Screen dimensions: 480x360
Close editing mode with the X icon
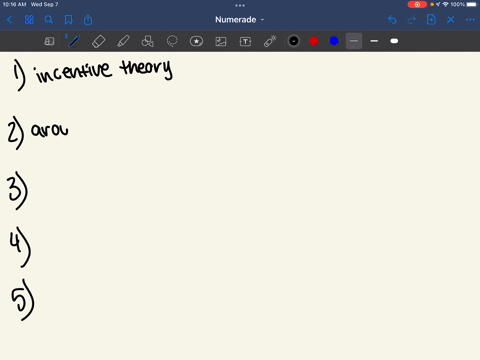click(x=451, y=20)
